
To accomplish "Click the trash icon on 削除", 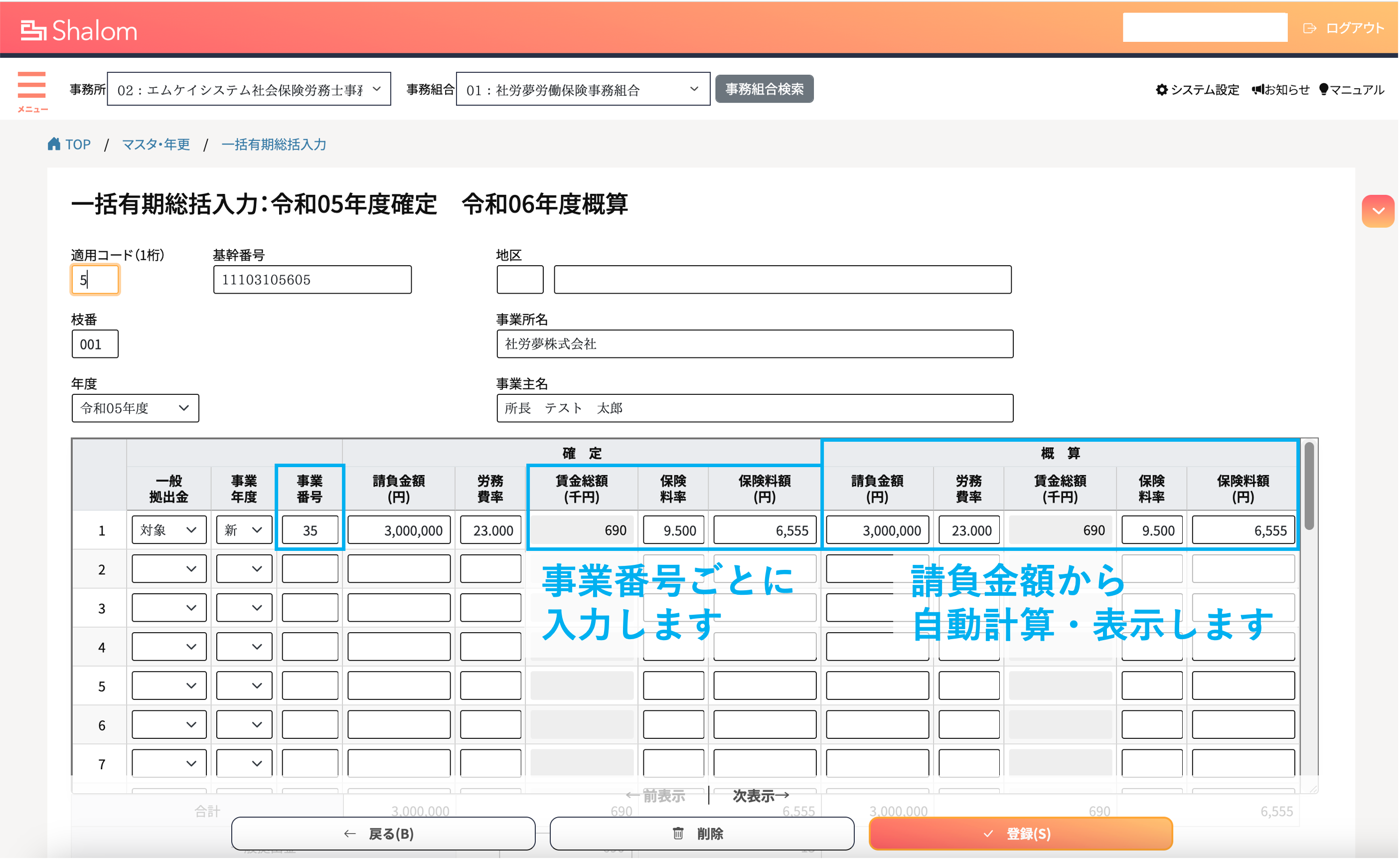I will (x=678, y=834).
